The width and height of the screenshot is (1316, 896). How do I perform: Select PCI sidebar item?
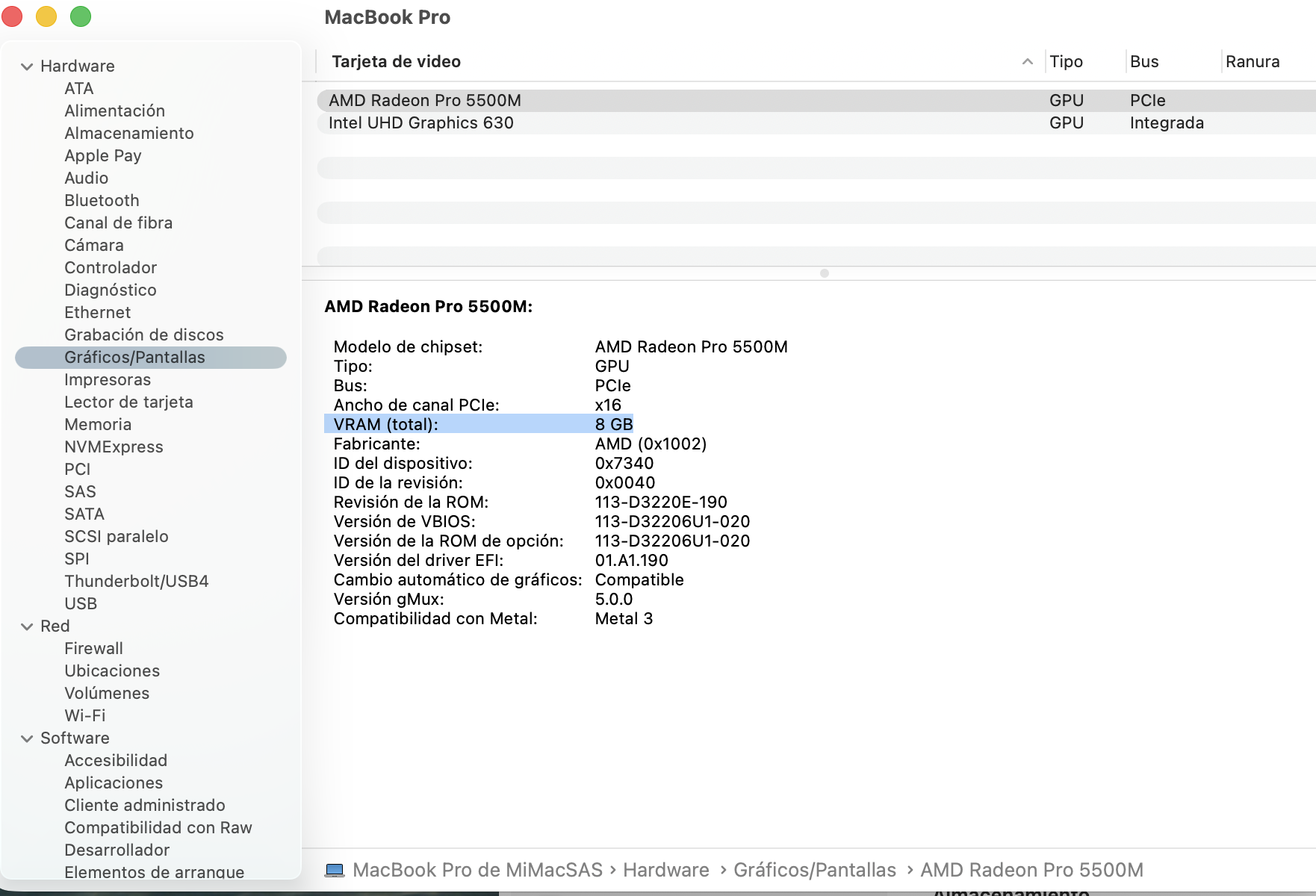tap(77, 470)
